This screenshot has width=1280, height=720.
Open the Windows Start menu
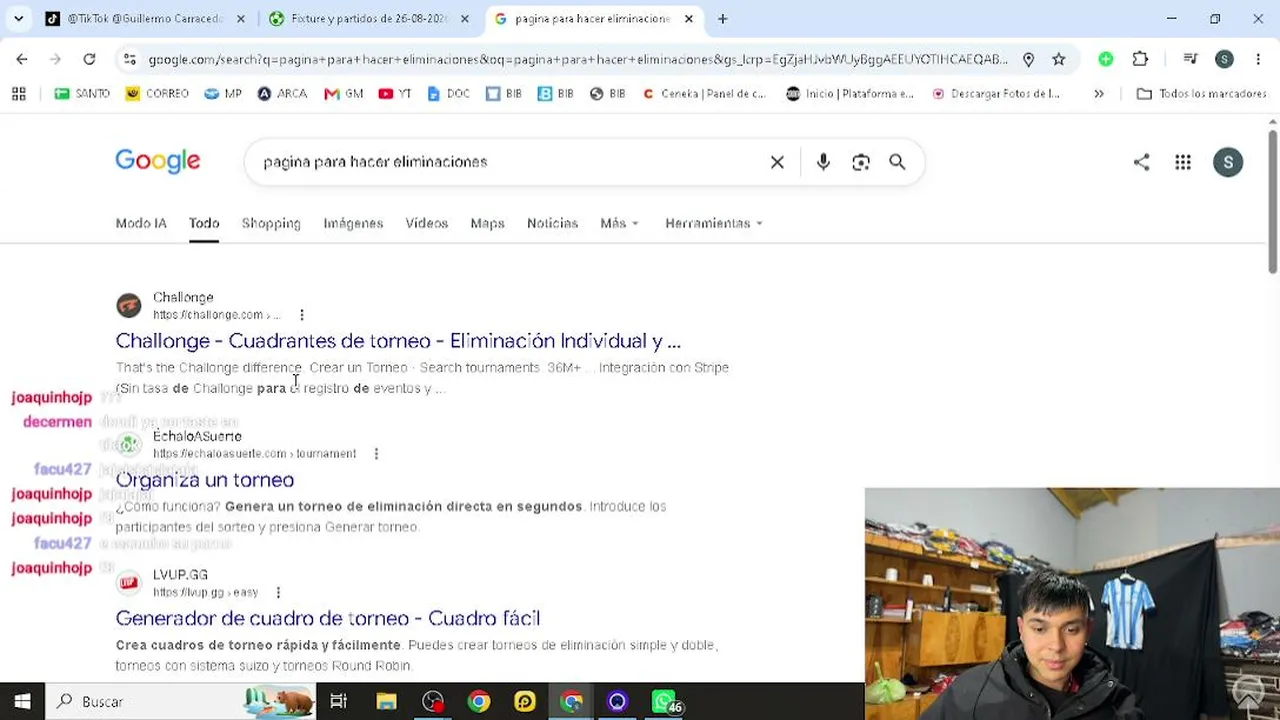pyautogui.click(x=22, y=701)
